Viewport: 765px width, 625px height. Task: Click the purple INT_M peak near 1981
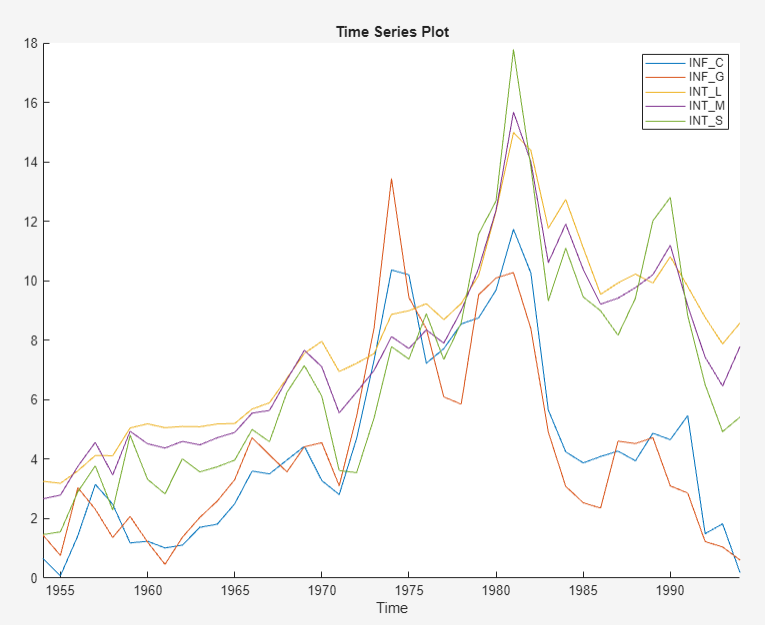(x=513, y=112)
